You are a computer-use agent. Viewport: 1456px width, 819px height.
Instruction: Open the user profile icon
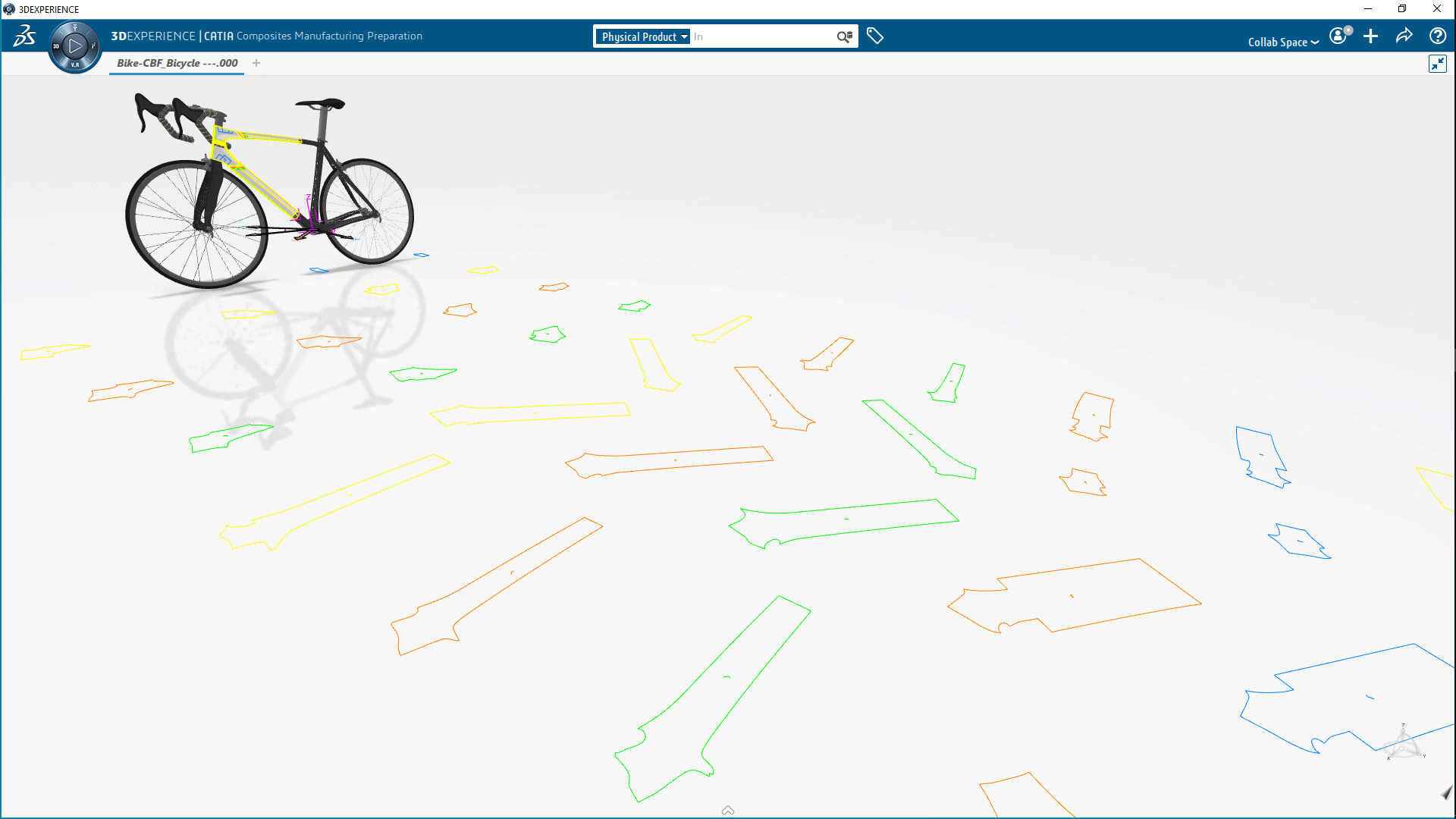(1339, 36)
